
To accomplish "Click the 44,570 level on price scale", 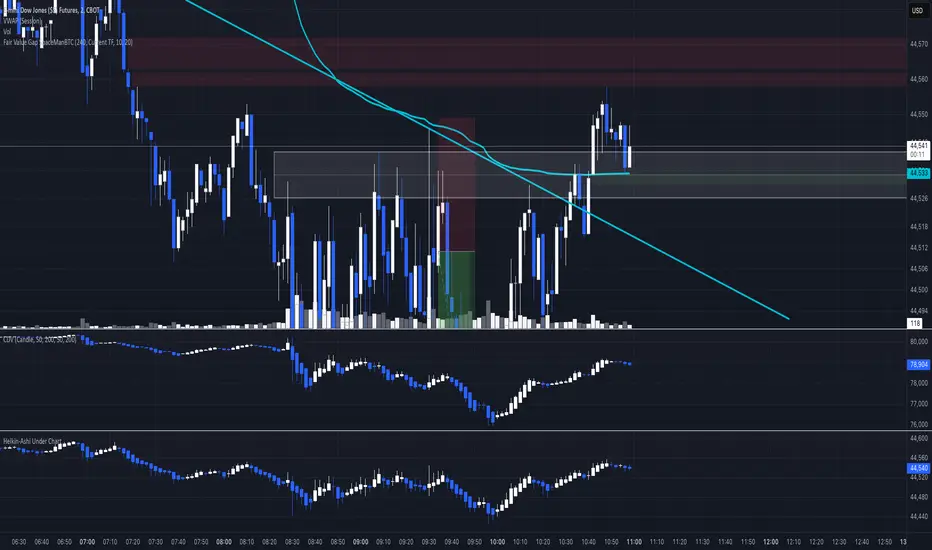I will coord(918,44).
